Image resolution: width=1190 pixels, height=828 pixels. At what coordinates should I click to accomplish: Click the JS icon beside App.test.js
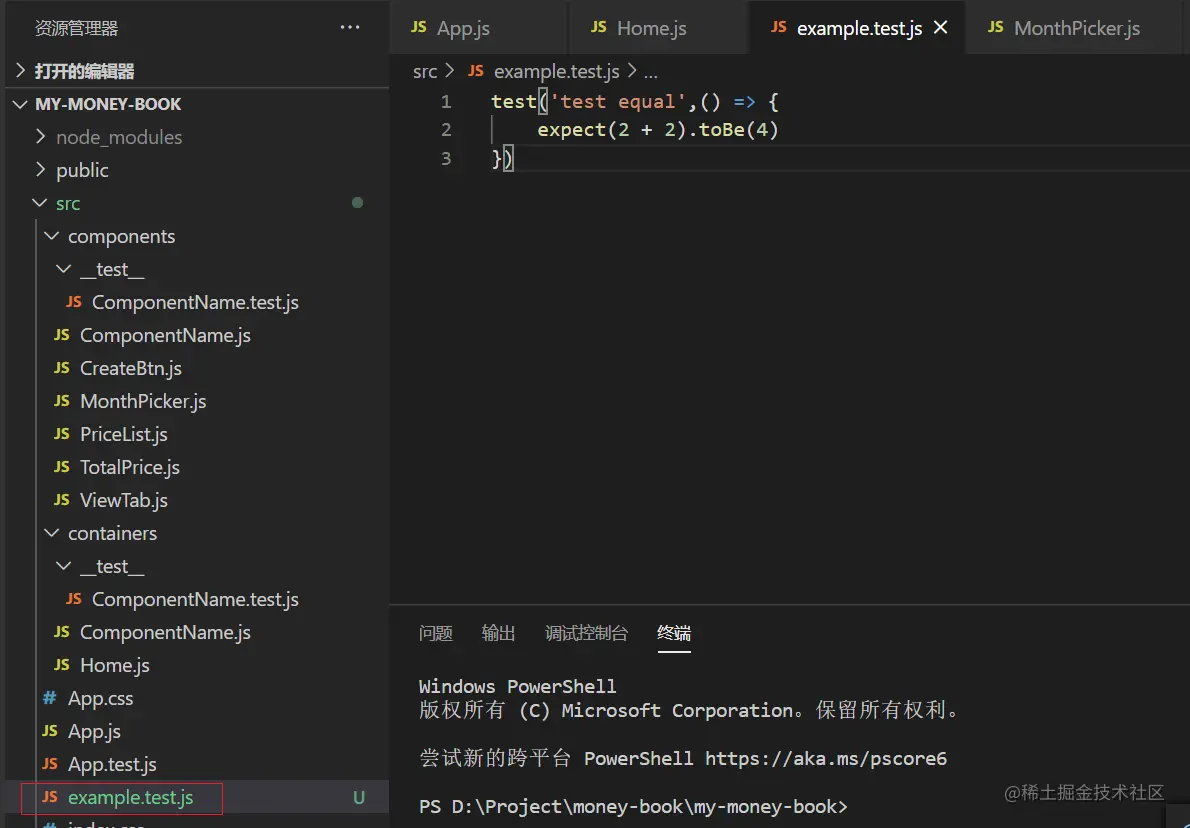click(x=50, y=764)
